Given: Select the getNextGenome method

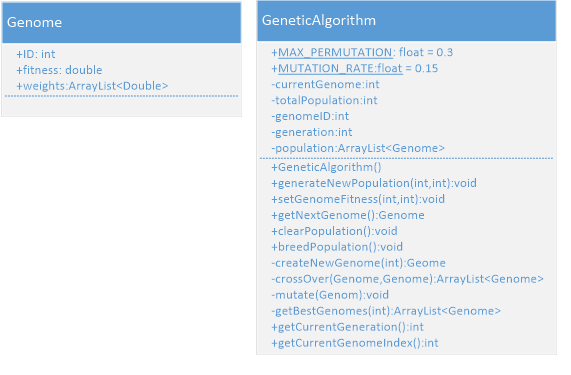Looking at the screenshot, I should pyautogui.click(x=348, y=215).
